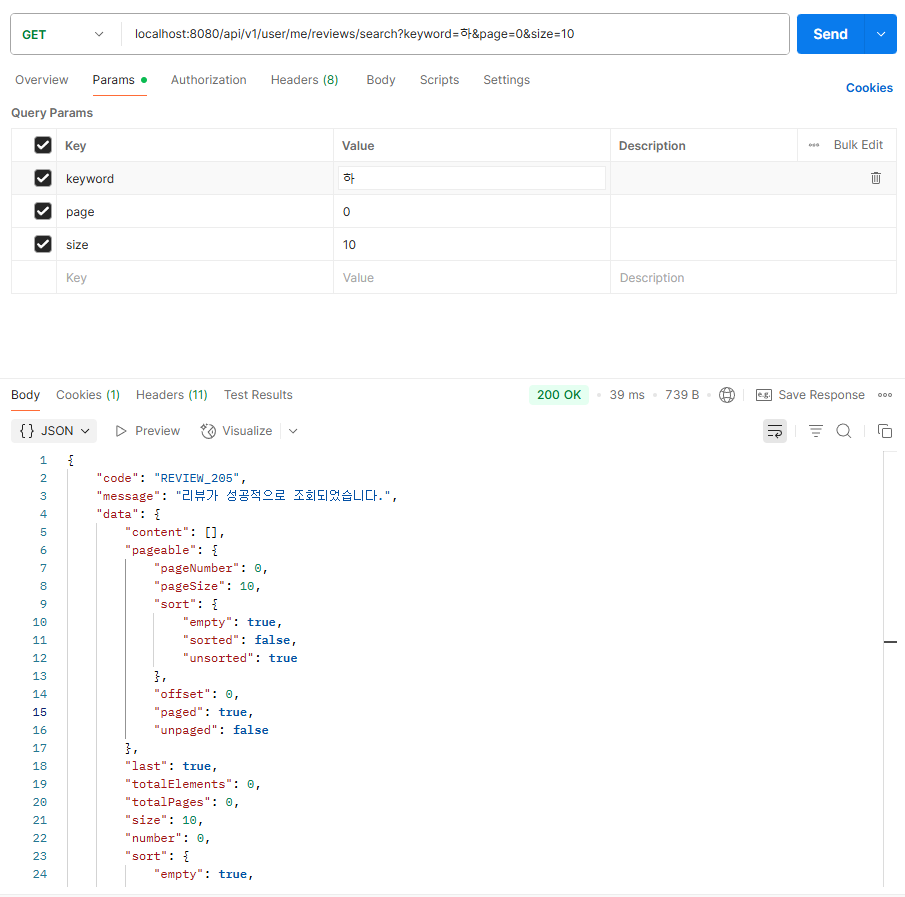Viewport: 905px width, 897px height.
Task: Switch to the Params tab
Action: pos(119,80)
